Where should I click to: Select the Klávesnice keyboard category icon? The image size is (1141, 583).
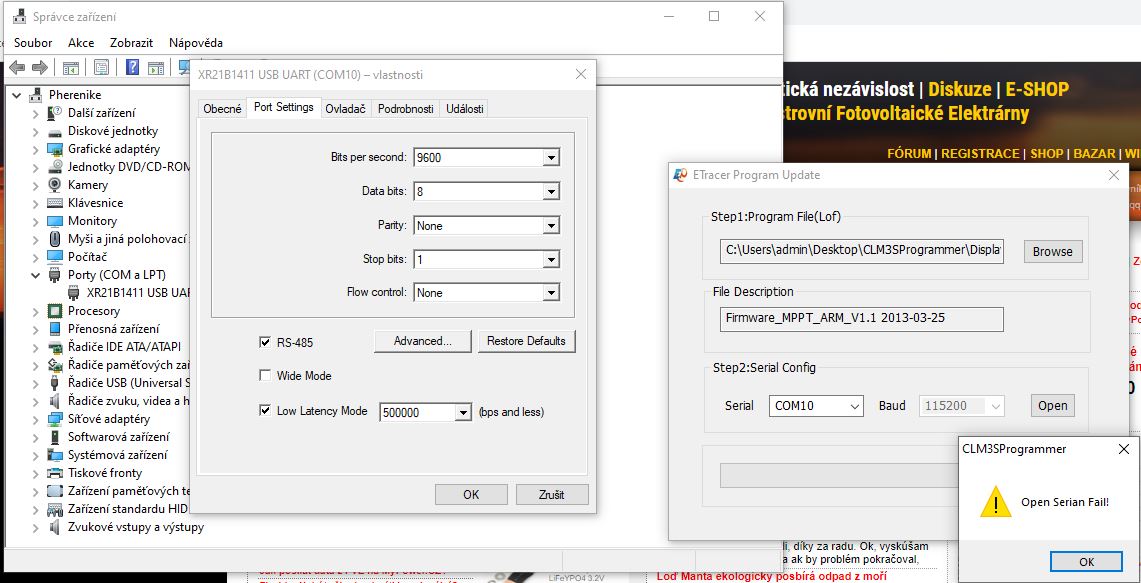coord(55,203)
